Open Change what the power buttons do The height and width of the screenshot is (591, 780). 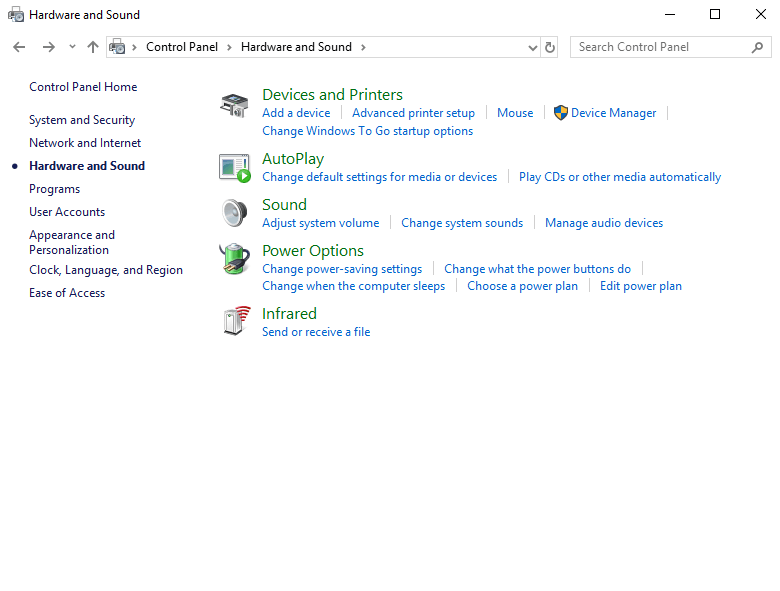[537, 269]
